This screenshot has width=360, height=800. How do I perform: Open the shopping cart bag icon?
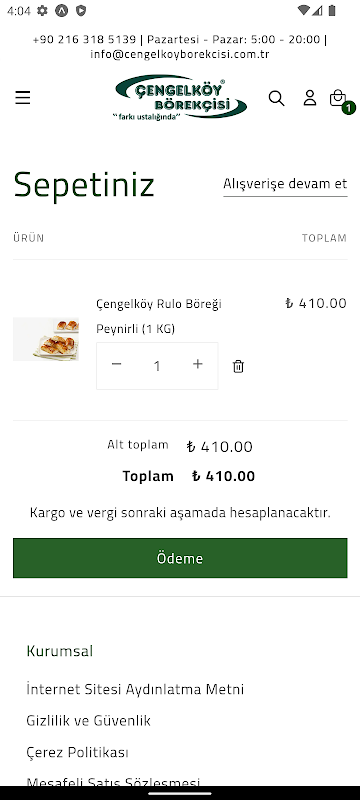click(x=338, y=97)
